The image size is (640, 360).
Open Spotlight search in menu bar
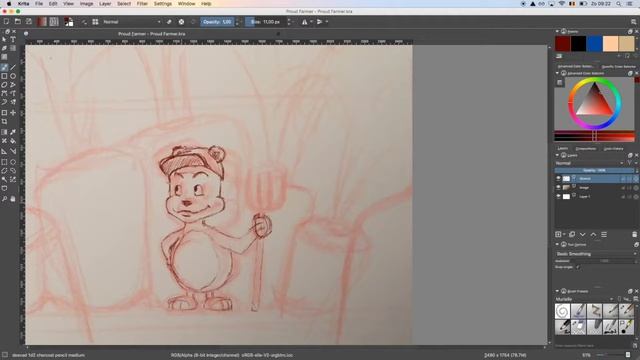tap(619, 4)
